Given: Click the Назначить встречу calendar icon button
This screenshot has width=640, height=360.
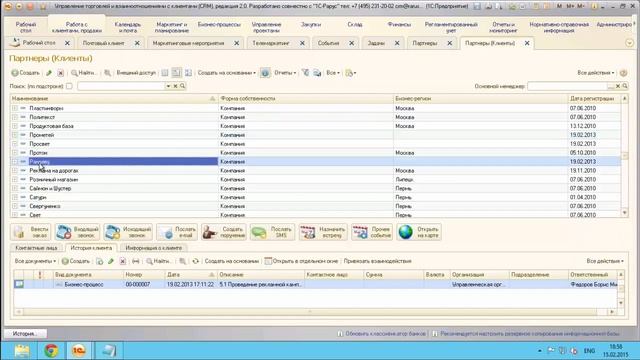Looking at the screenshot, I should (x=323, y=232).
